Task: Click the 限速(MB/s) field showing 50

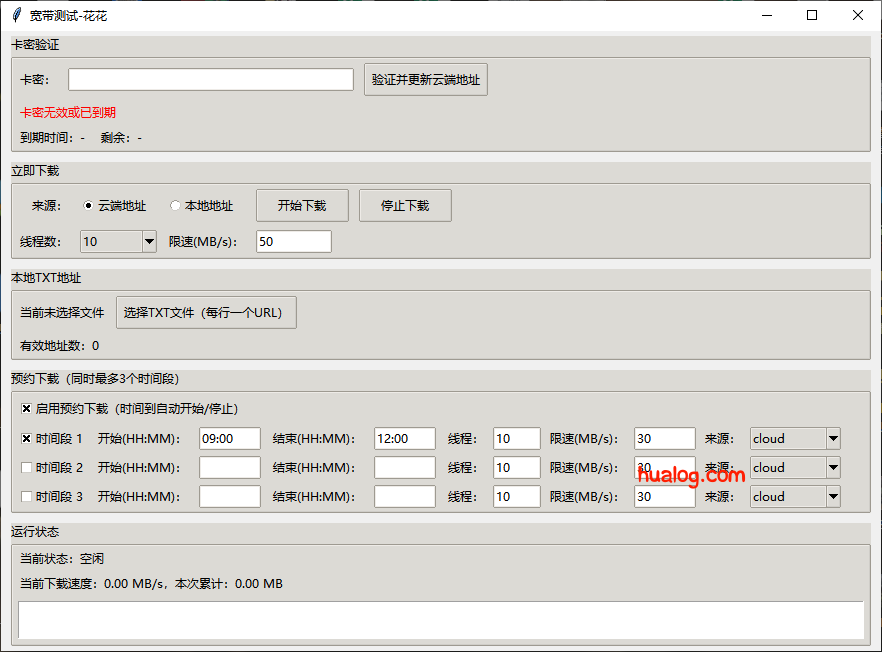Action: click(293, 241)
